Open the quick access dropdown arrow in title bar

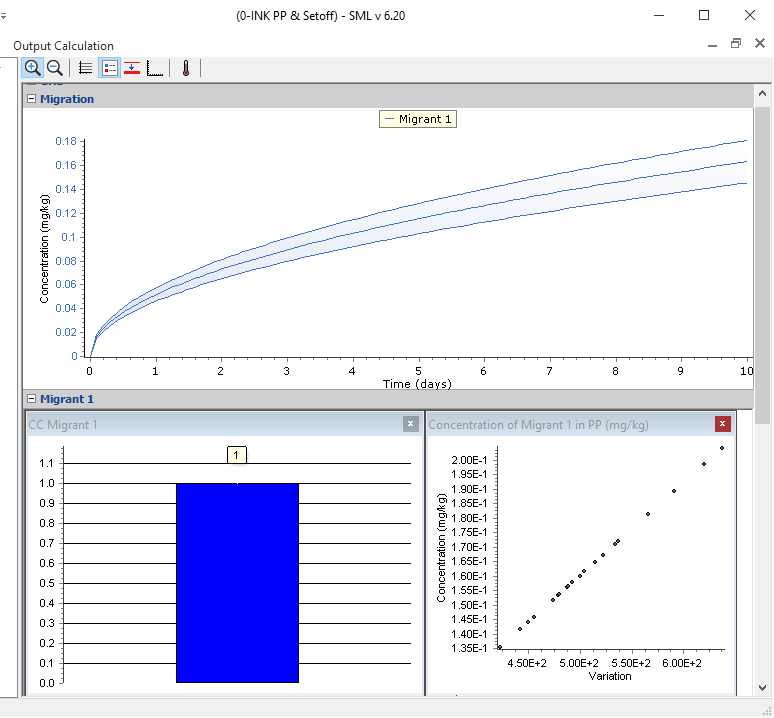(3, 16)
